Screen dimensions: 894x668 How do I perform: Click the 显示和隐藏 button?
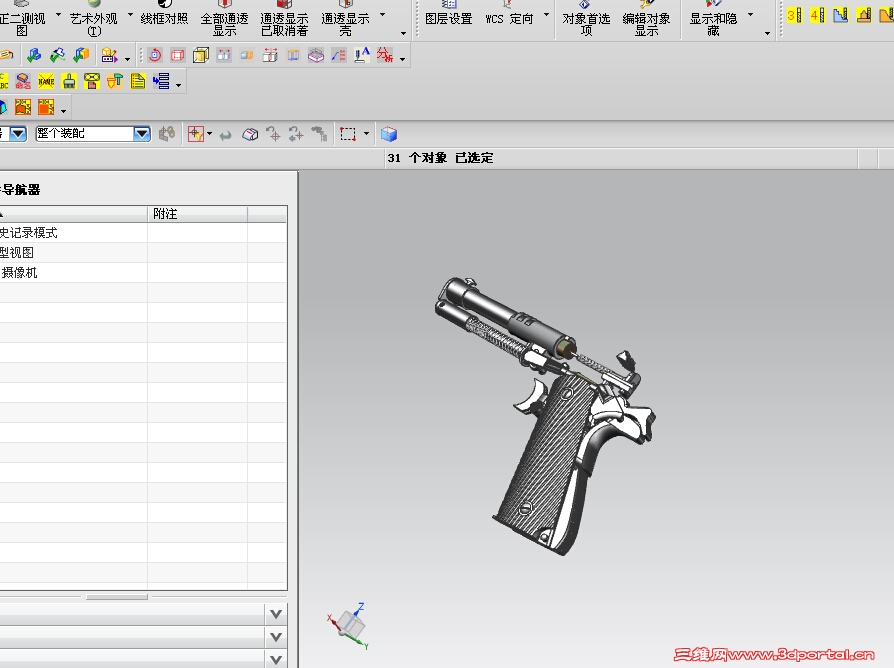tap(713, 19)
